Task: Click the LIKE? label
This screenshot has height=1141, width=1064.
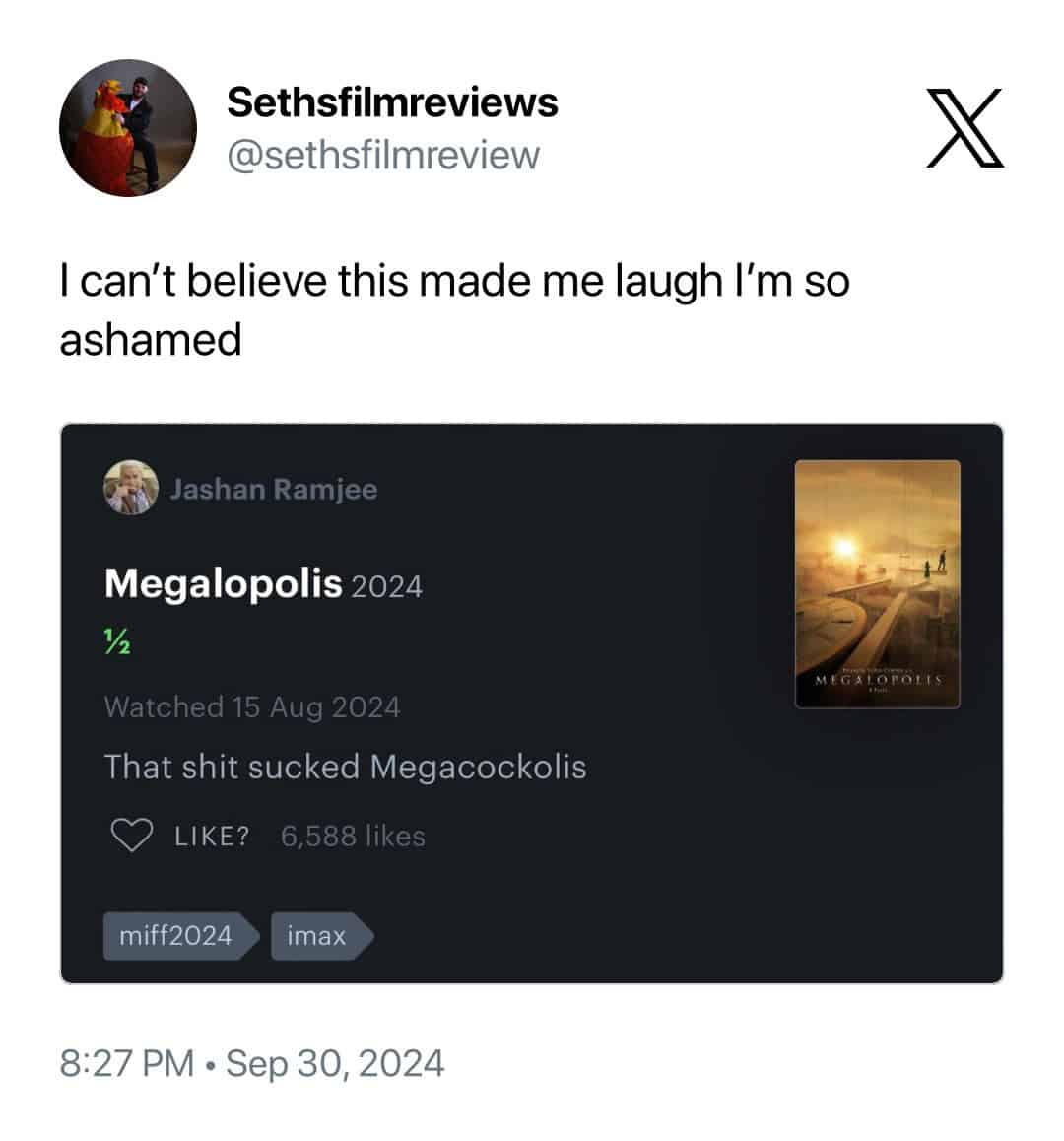Action: 212,837
